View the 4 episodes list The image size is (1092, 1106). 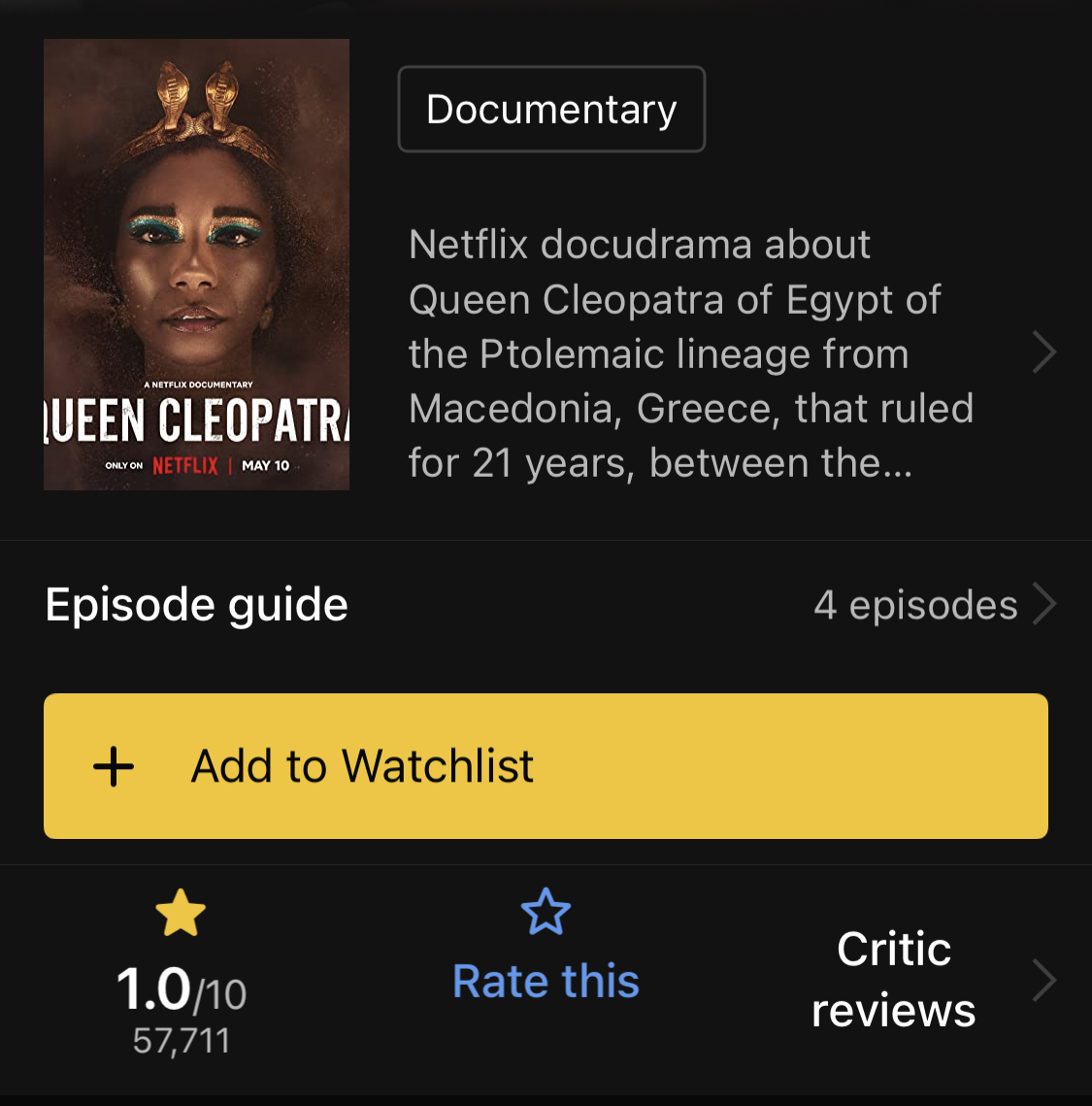[915, 605]
